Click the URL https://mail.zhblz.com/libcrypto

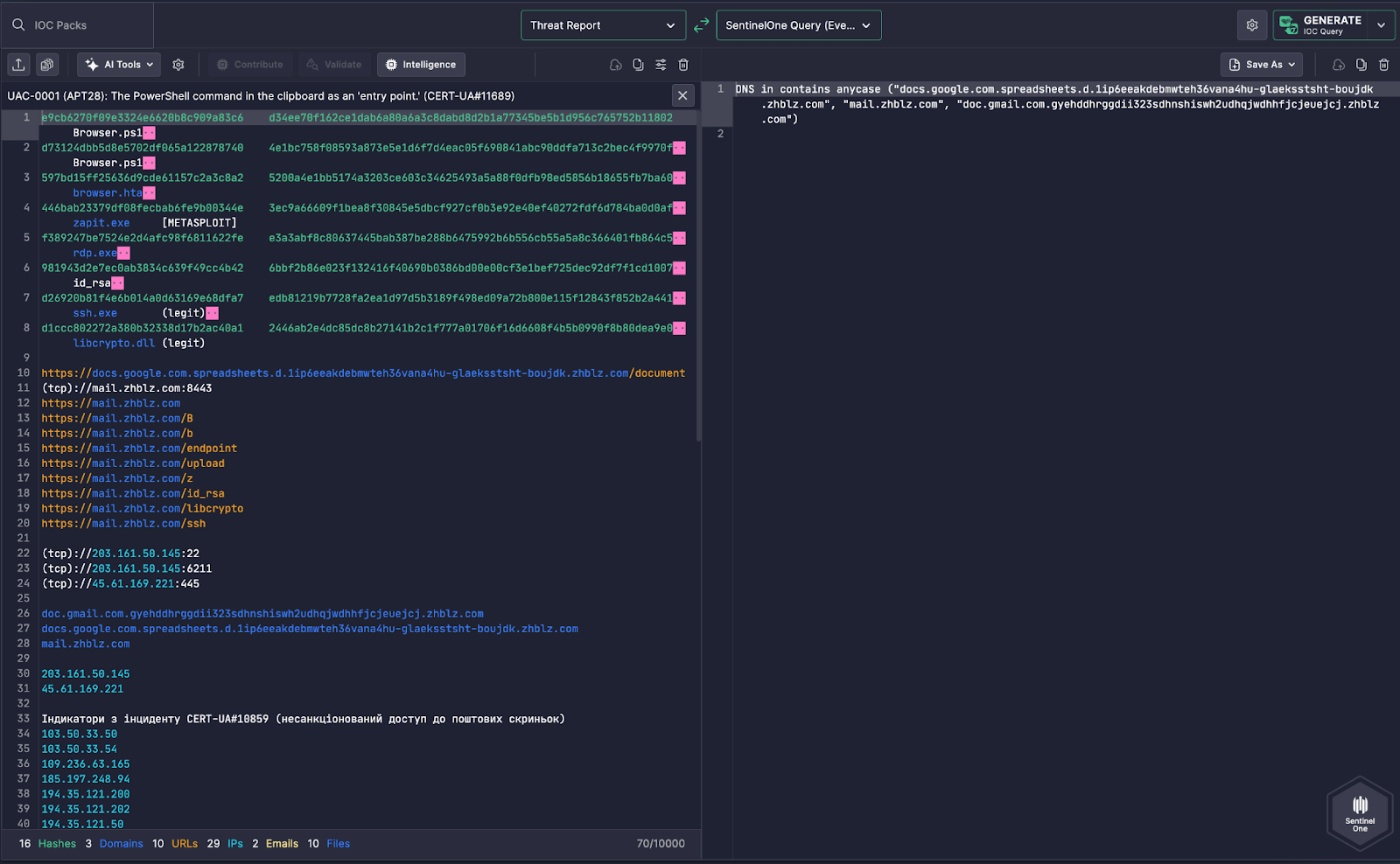pyautogui.click(x=143, y=509)
